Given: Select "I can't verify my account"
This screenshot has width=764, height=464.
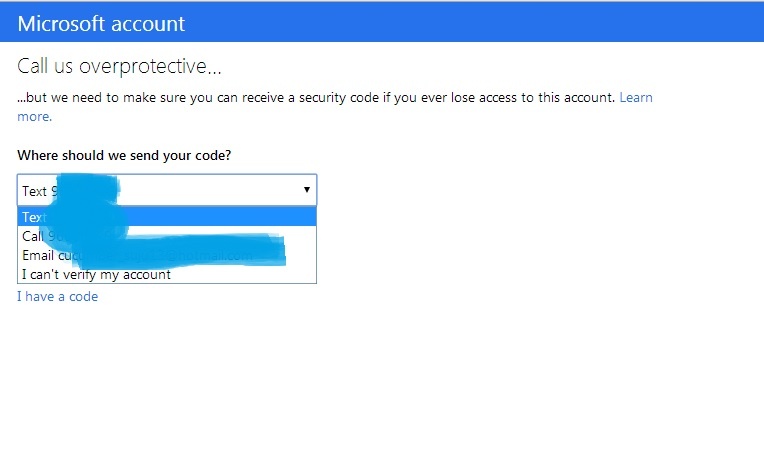Looking at the screenshot, I should (x=96, y=274).
